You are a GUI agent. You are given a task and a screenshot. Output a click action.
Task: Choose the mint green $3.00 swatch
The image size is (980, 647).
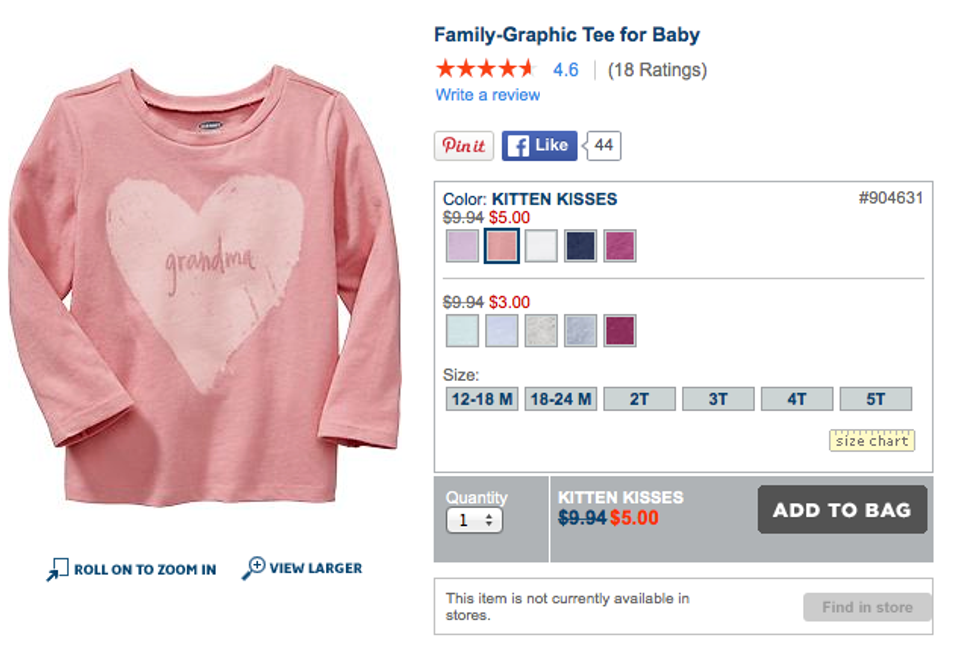coord(462,331)
